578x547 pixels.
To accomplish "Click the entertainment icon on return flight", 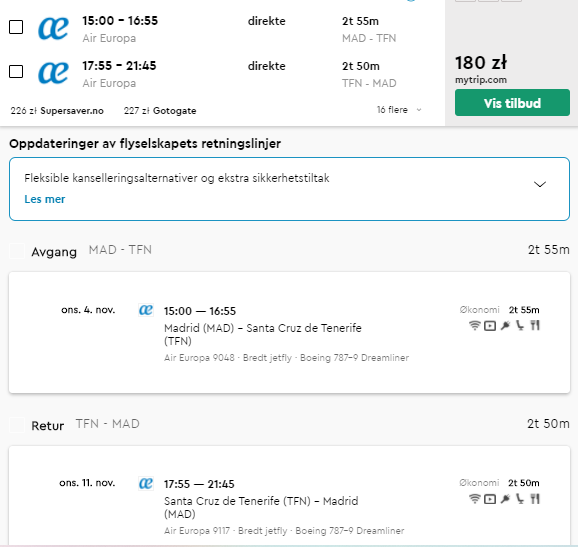I will click(x=490, y=499).
